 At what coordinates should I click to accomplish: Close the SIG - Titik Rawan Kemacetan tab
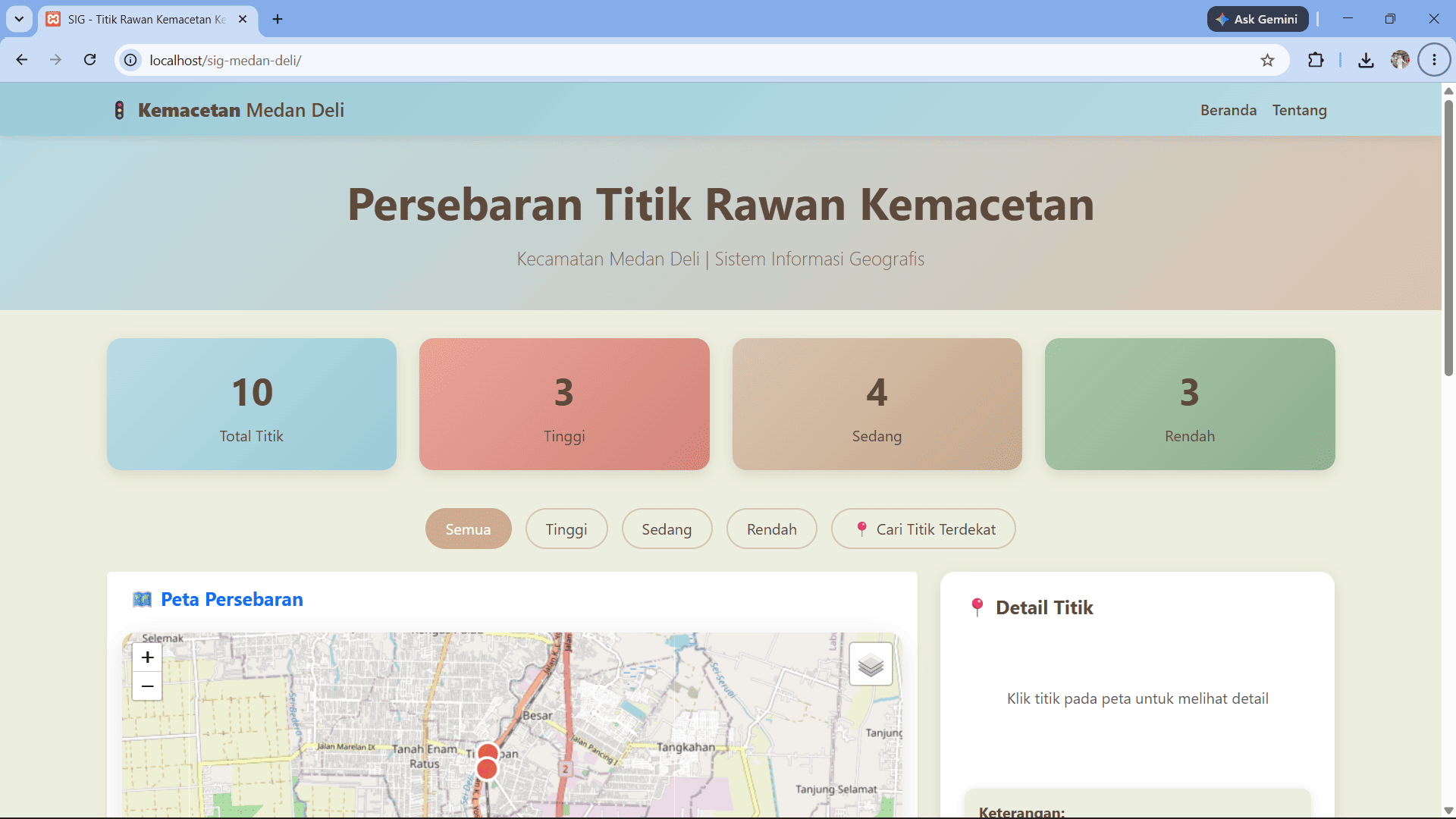pos(243,19)
